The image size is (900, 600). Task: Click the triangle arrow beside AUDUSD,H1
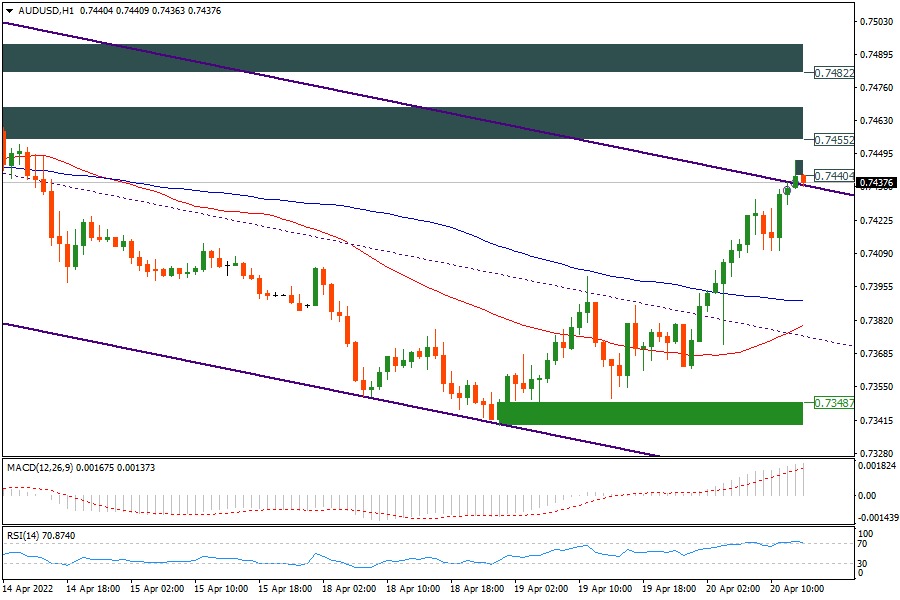(x=10, y=10)
